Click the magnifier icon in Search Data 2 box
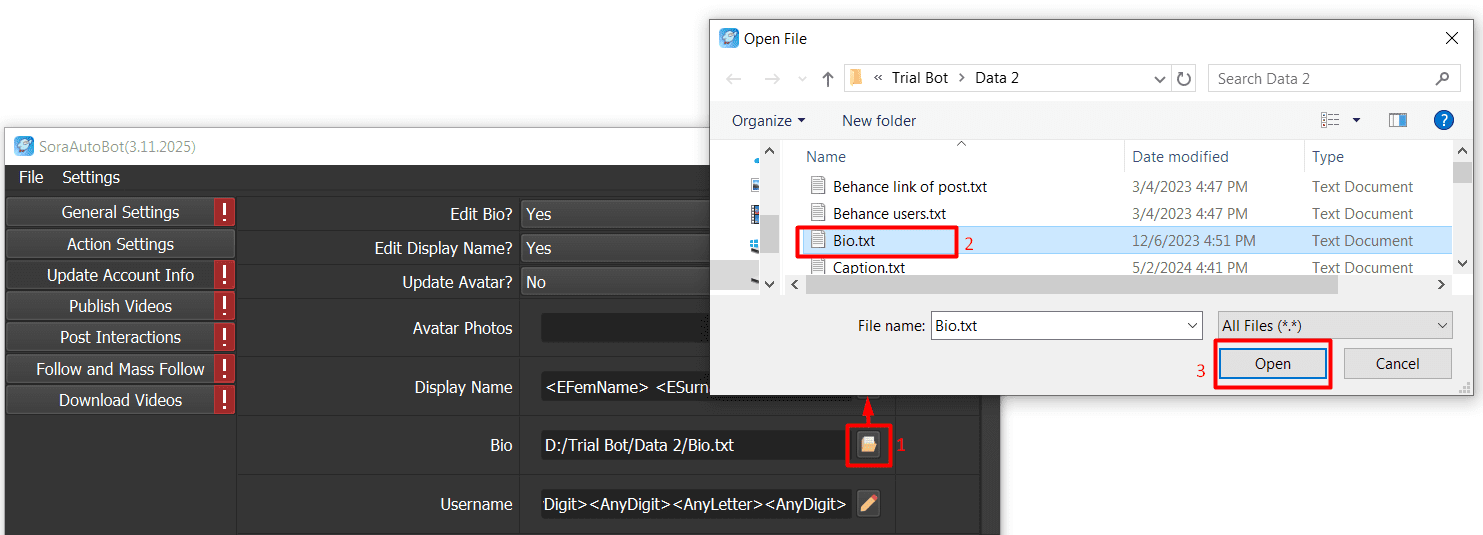Image resolution: width=1483 pixels, height=535 pixels. coord(1442,78)
